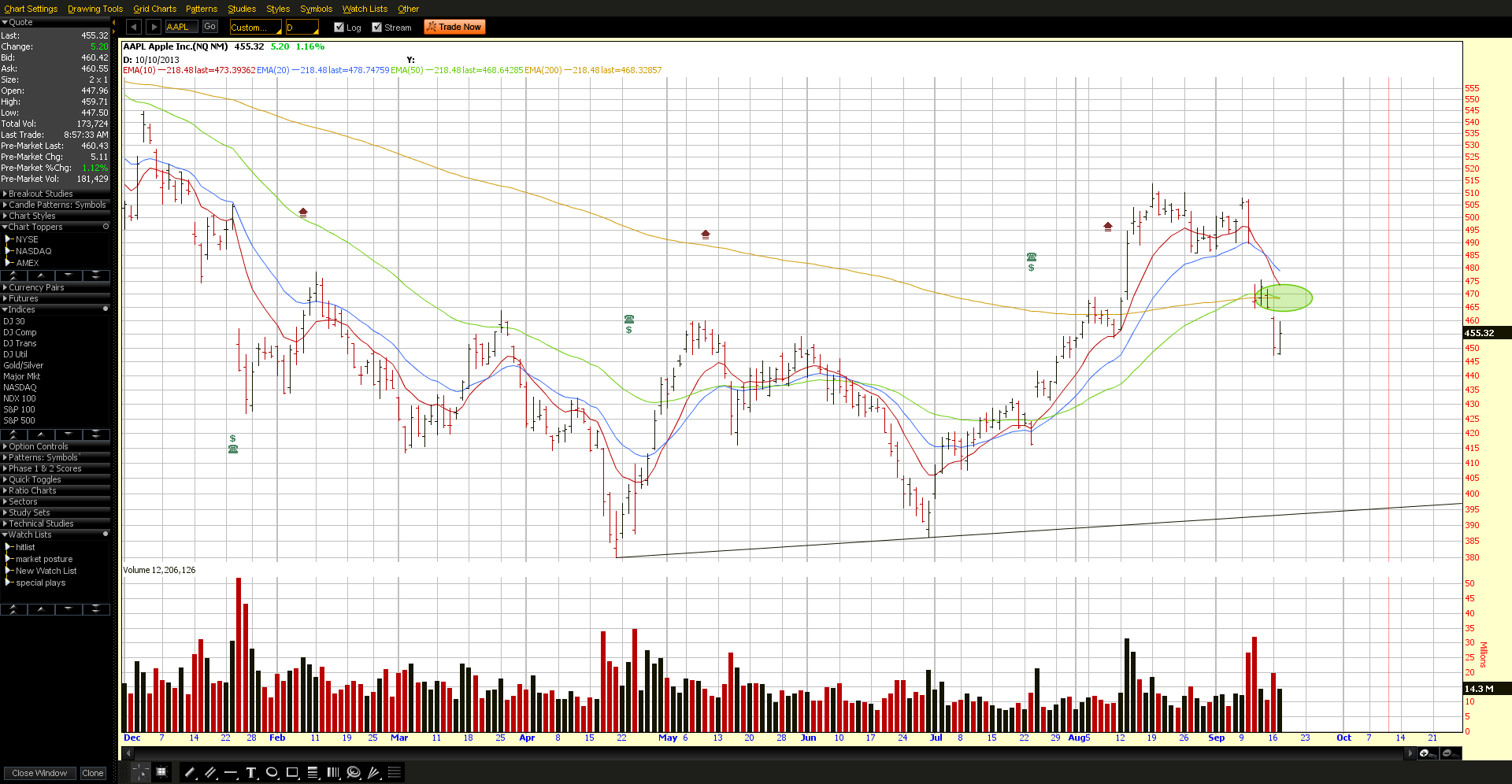Select the DJ 30 index
Viewport: 1512px width, 784px height.
(14, 321)
